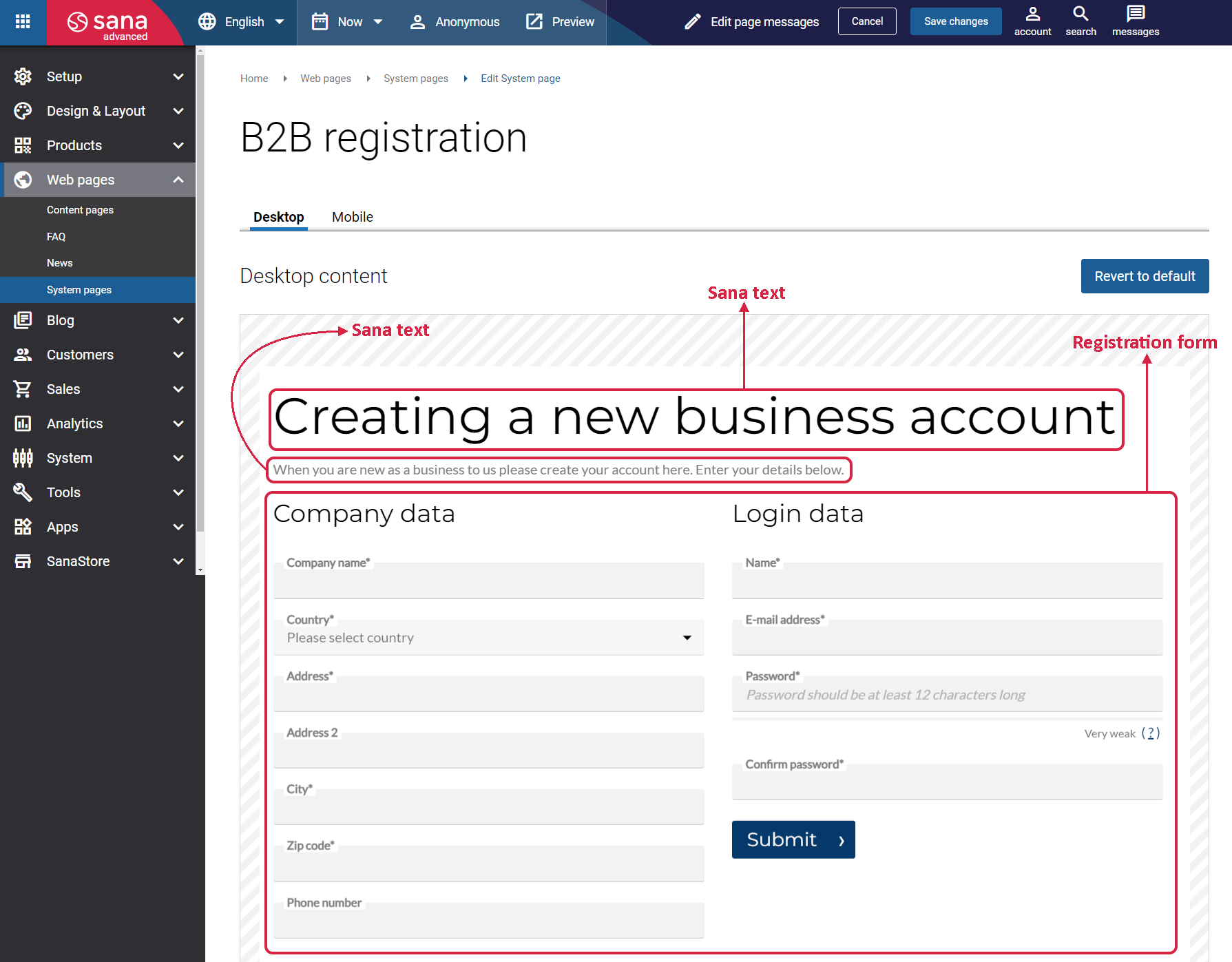Switch to the Mobile tab

pyautogui.click(x=352, y=217)
